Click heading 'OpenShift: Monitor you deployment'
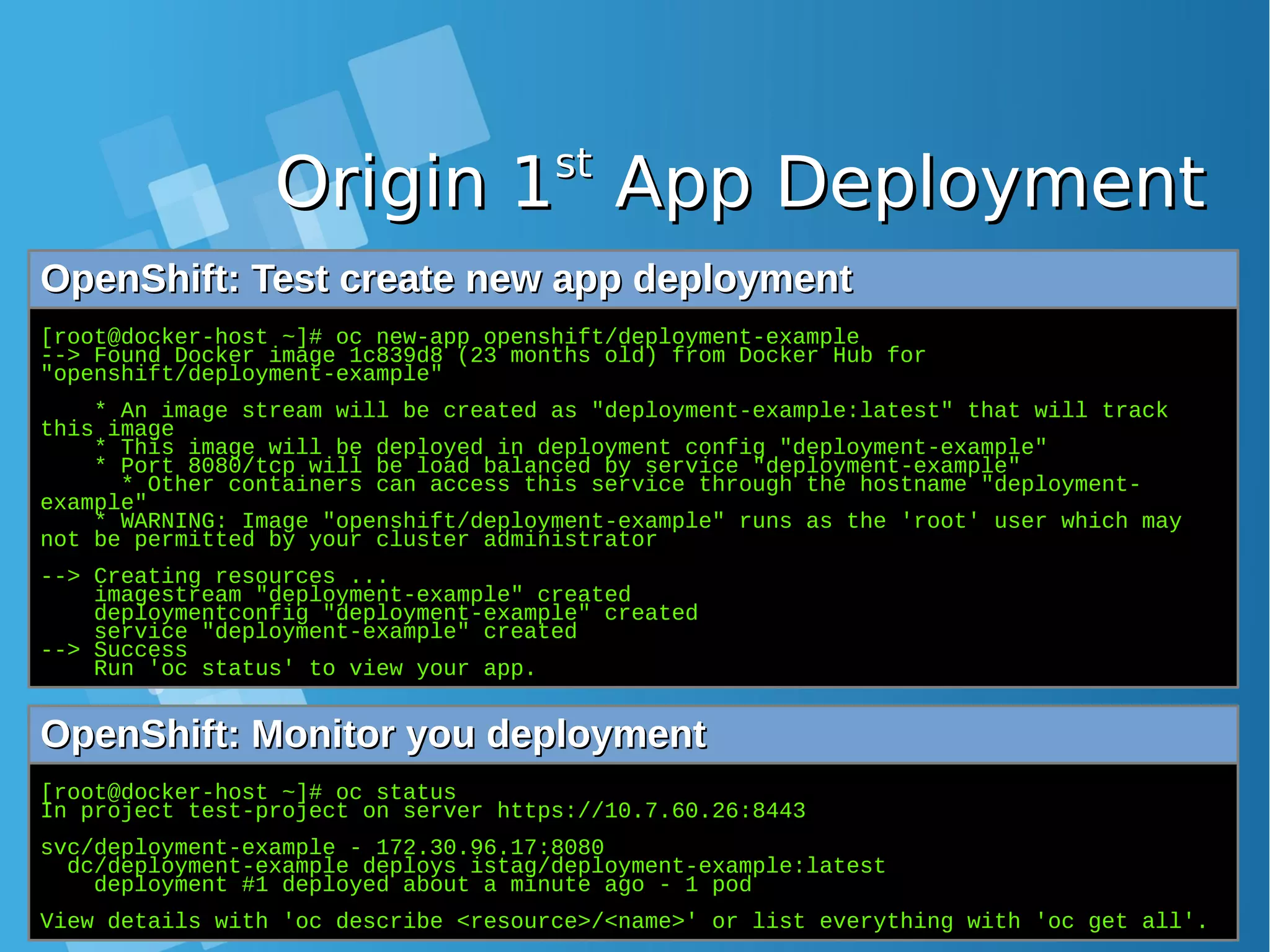1270x952 pixels. click(373, 735)
